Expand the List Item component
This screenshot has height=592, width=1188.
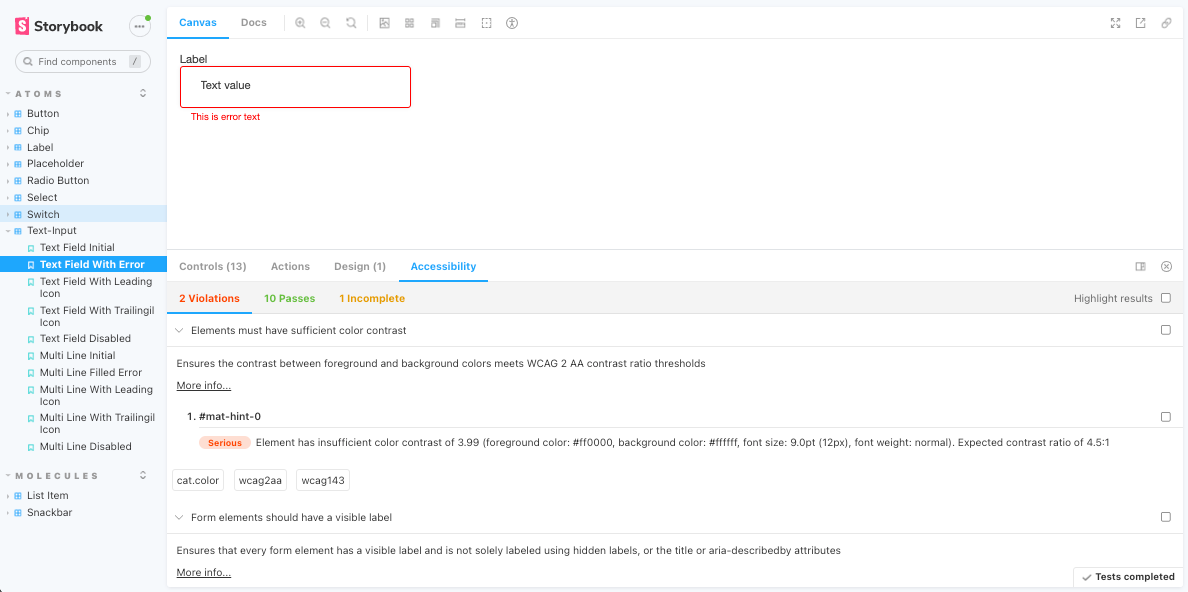tap(48, 496)
